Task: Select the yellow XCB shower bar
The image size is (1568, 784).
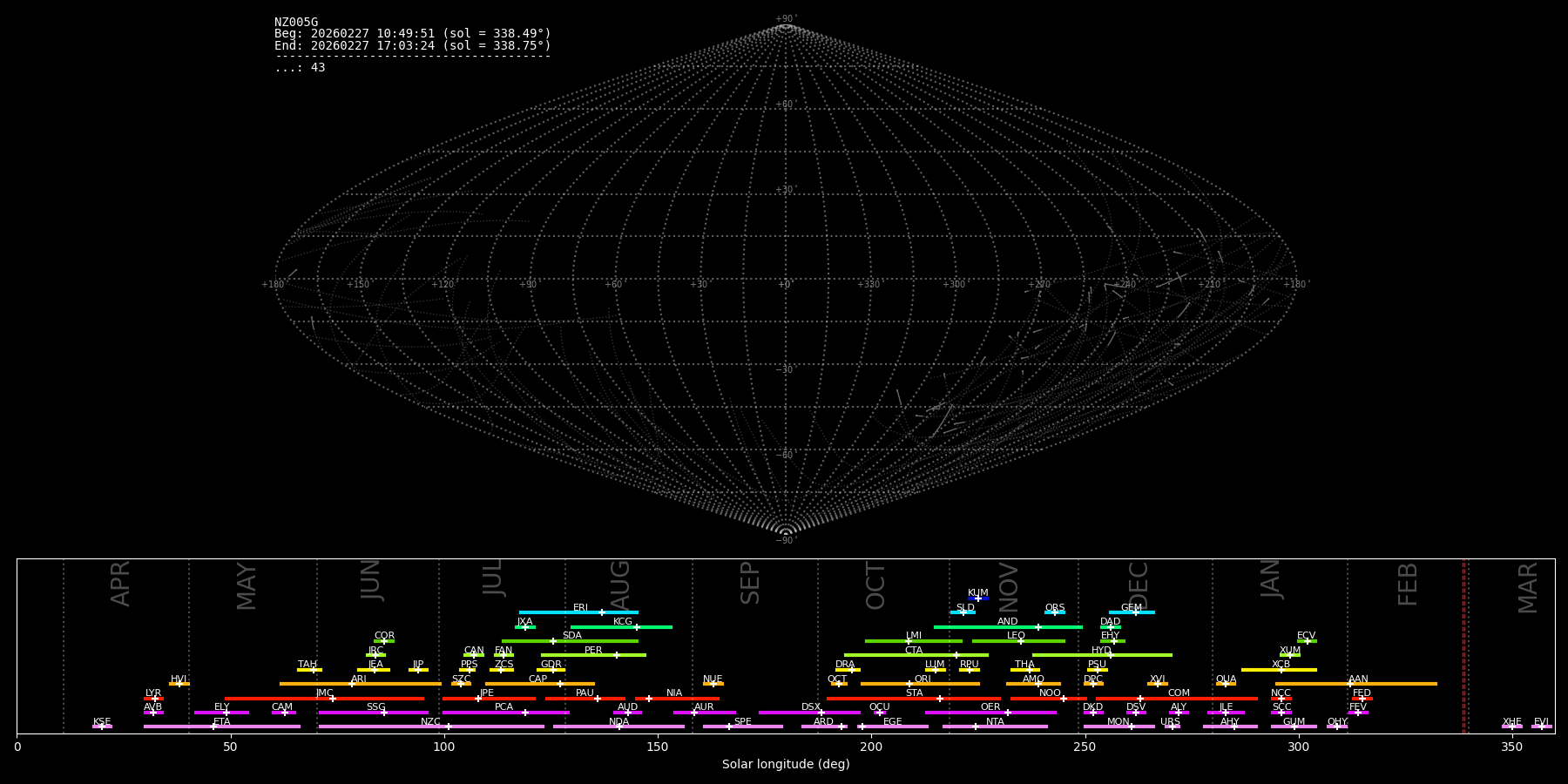Action: (1279, 670)
